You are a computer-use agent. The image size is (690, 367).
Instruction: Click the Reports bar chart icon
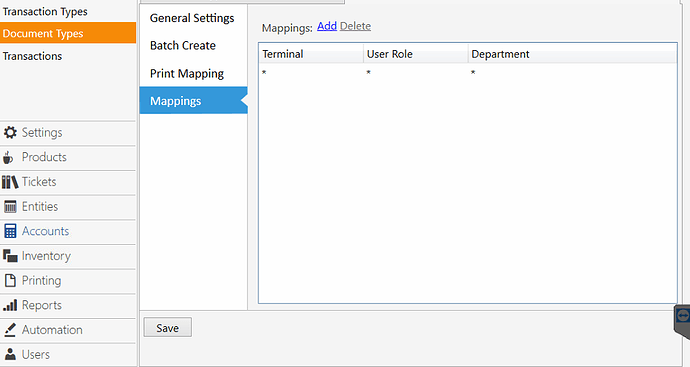pos(10,305)
